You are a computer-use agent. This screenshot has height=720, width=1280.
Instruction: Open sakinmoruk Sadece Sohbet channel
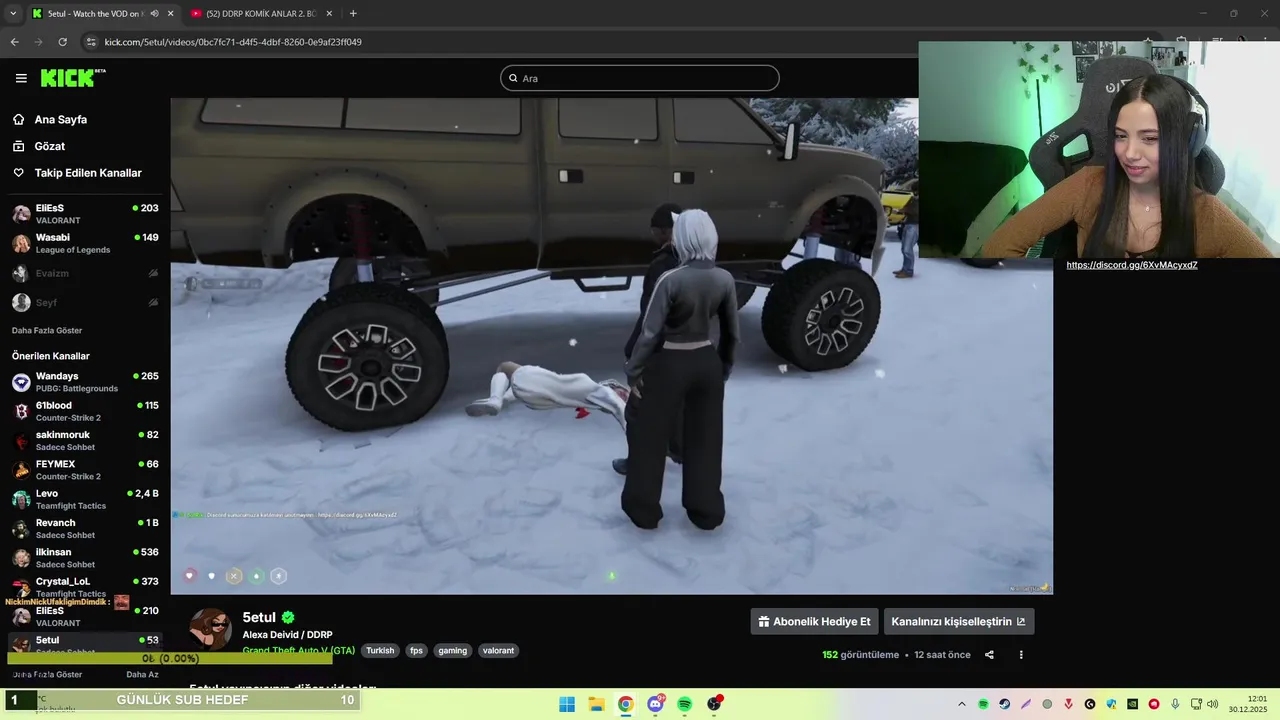[85, 440]
